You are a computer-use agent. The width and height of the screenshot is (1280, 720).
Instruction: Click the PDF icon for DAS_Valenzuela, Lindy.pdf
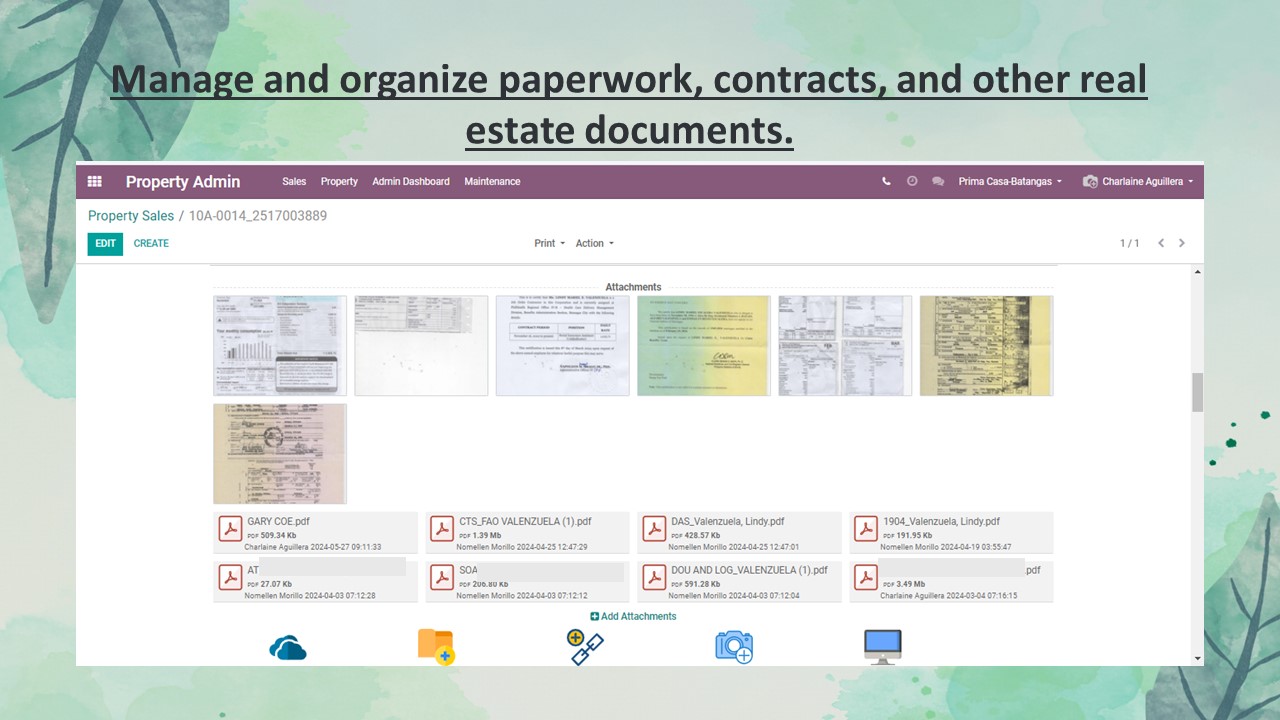coord(655,529)
